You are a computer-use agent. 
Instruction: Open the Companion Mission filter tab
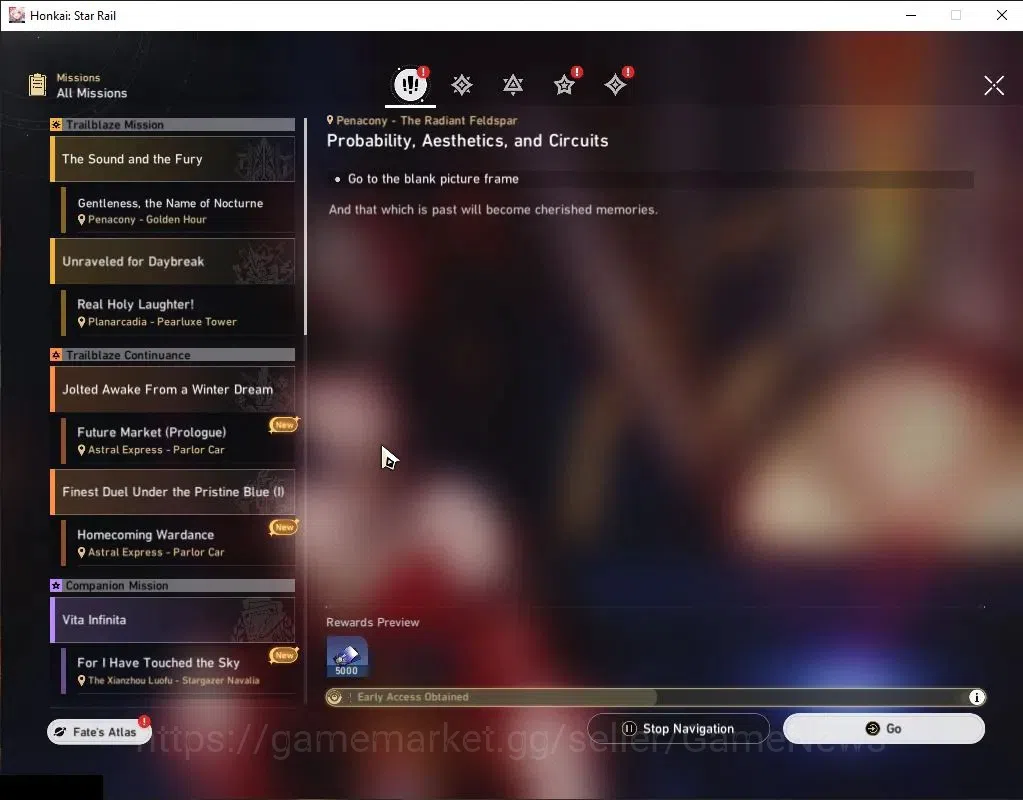[564, 85]
